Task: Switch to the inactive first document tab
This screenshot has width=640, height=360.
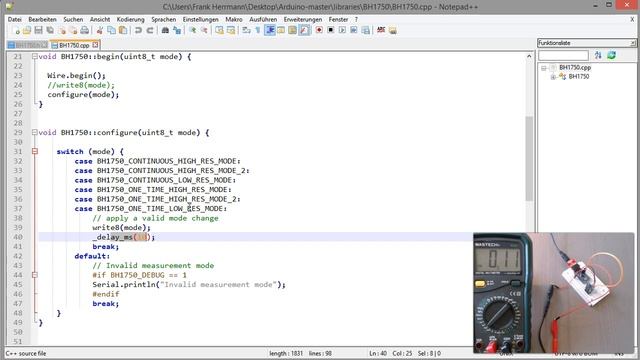Action: [x=28, y=45]
